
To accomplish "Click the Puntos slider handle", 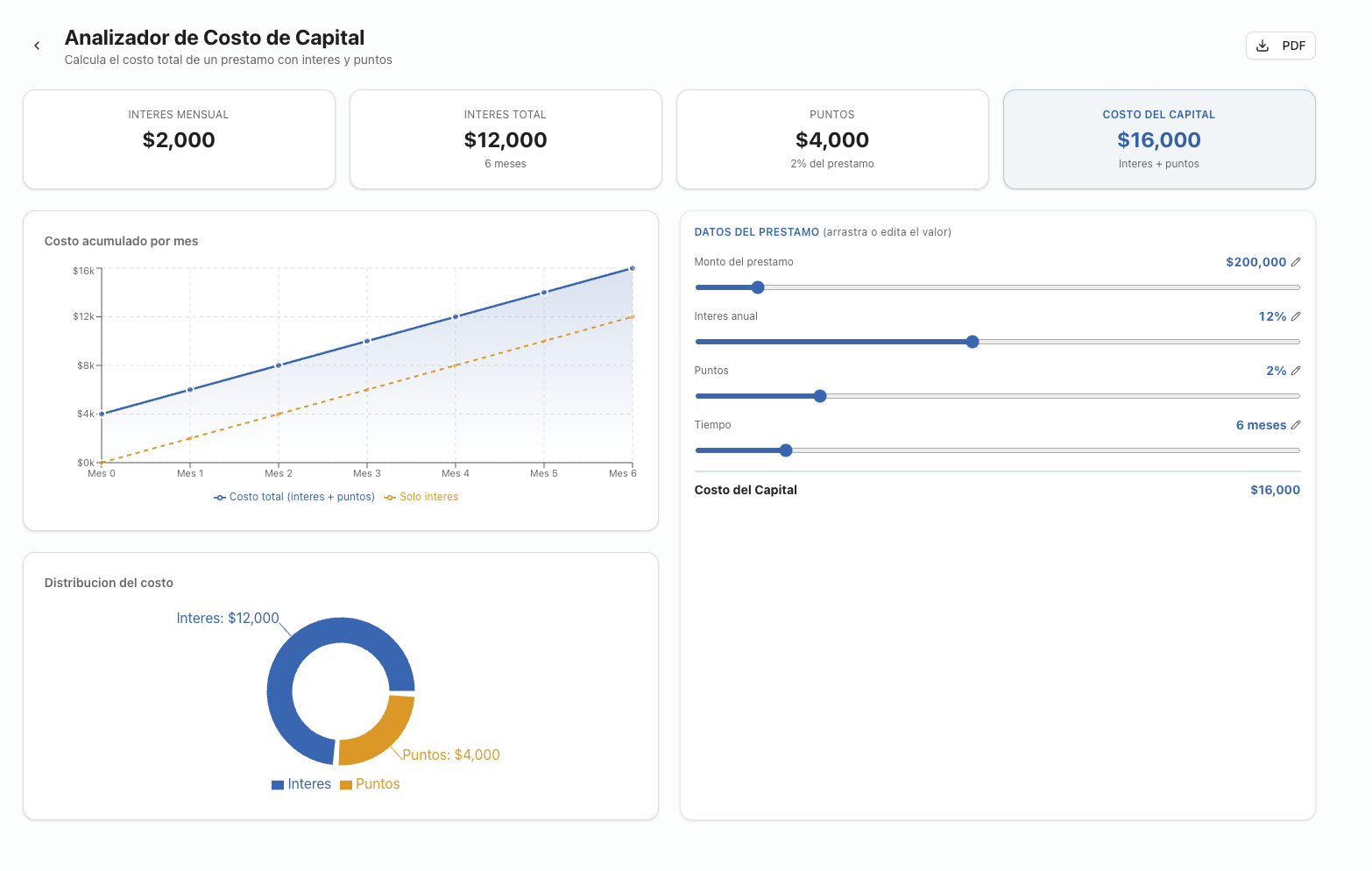I will [x=820, y=396].
